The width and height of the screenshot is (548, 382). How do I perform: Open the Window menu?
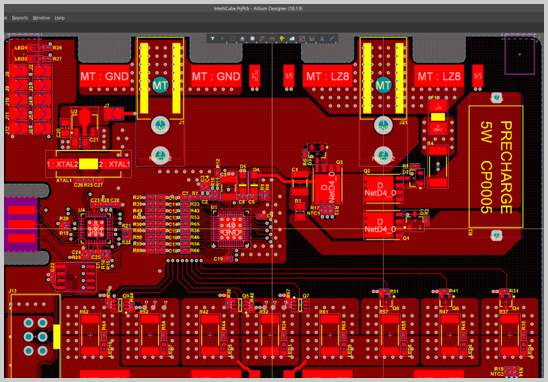click(x=41, y=18)
